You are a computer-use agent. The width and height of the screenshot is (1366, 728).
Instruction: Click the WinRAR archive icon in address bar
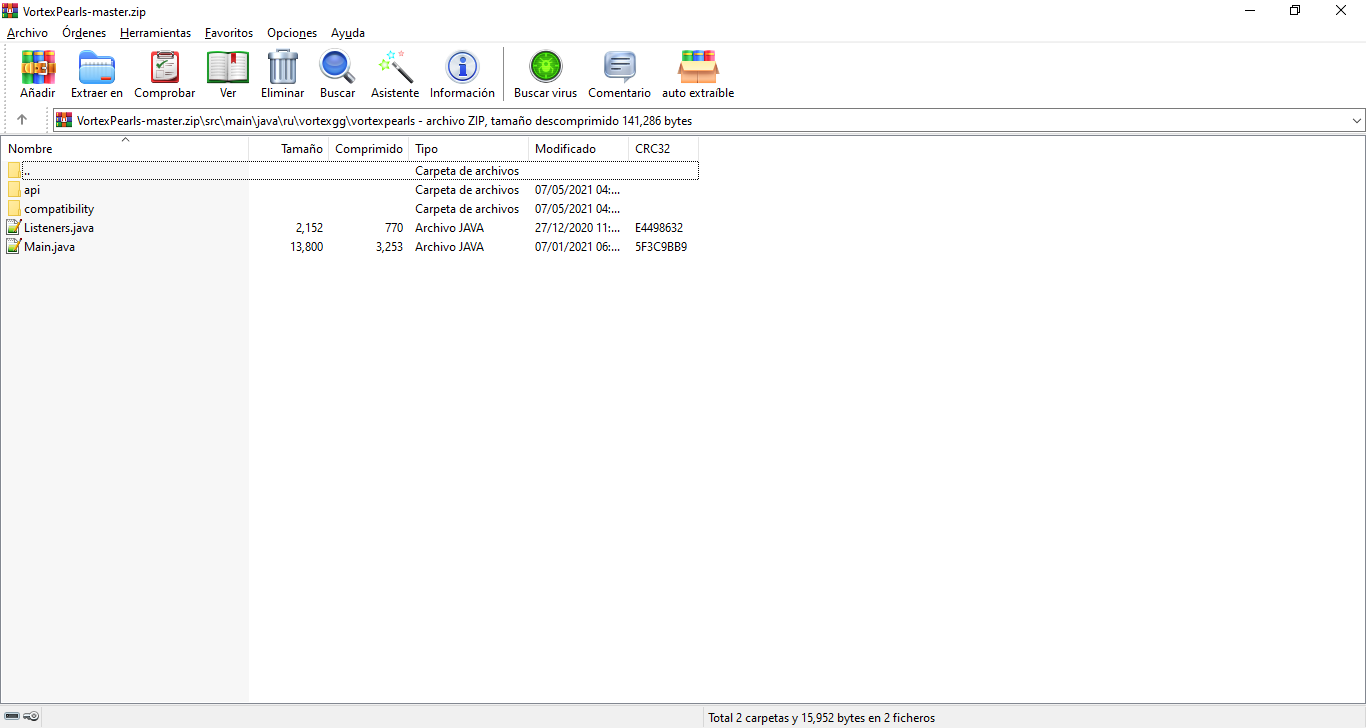[64, 120]
